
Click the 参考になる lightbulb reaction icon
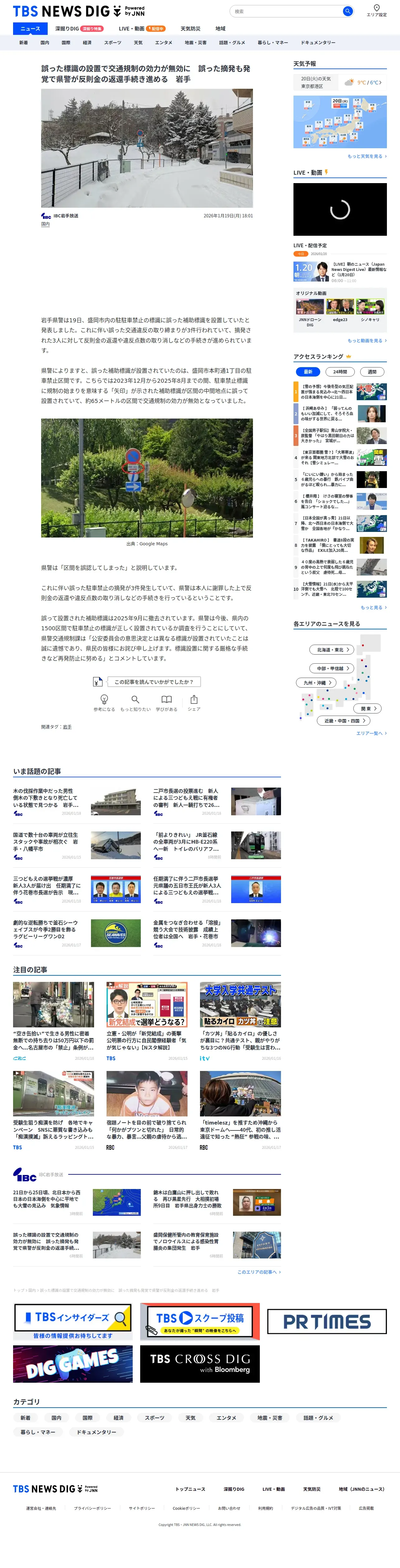point(104,699)
